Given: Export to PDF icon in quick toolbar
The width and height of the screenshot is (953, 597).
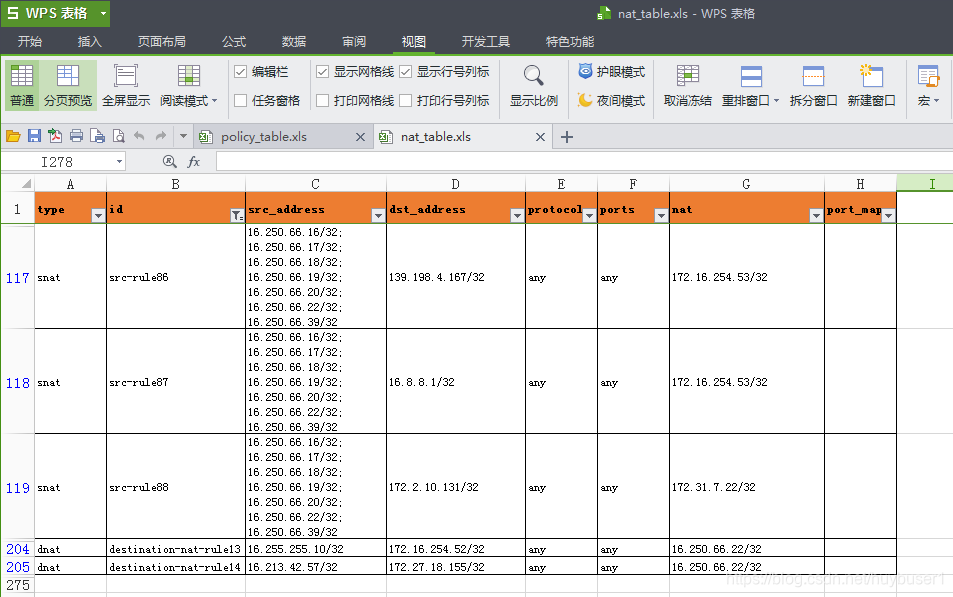Looking at the screenshot, I should click(55, 136).
